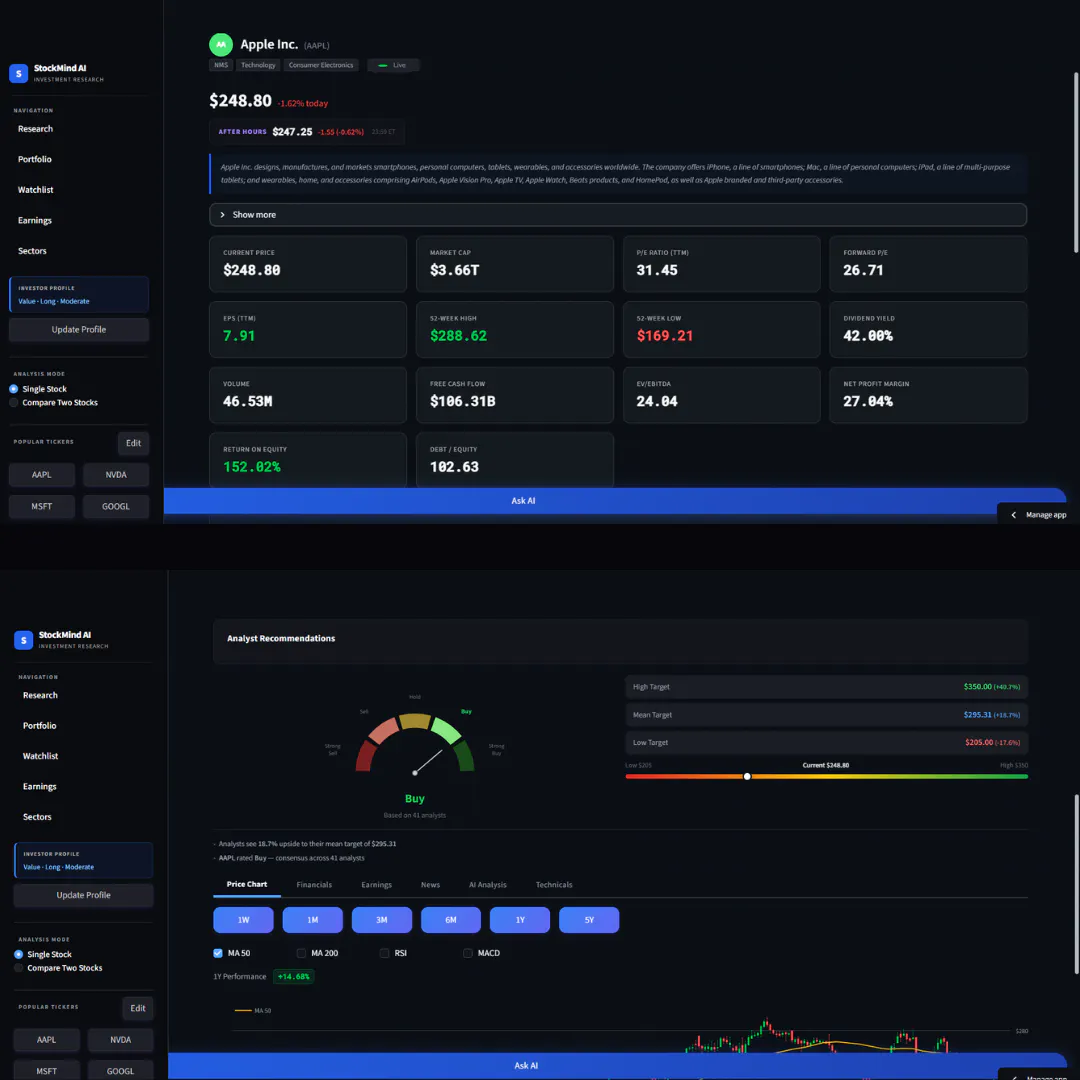This screenshot has height=1080, width=1080.
Task: Open the AI Analysis tab
Action: point(488,885)
